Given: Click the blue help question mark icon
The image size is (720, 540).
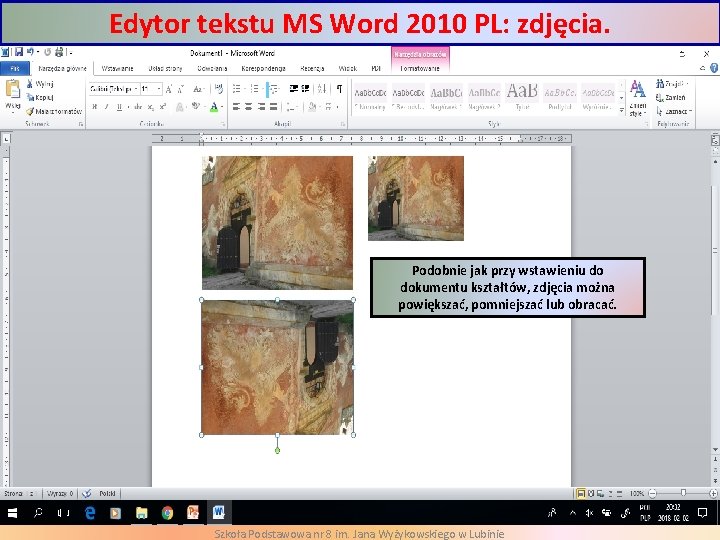Looking at the screenshot, I should tap(714, 68).
